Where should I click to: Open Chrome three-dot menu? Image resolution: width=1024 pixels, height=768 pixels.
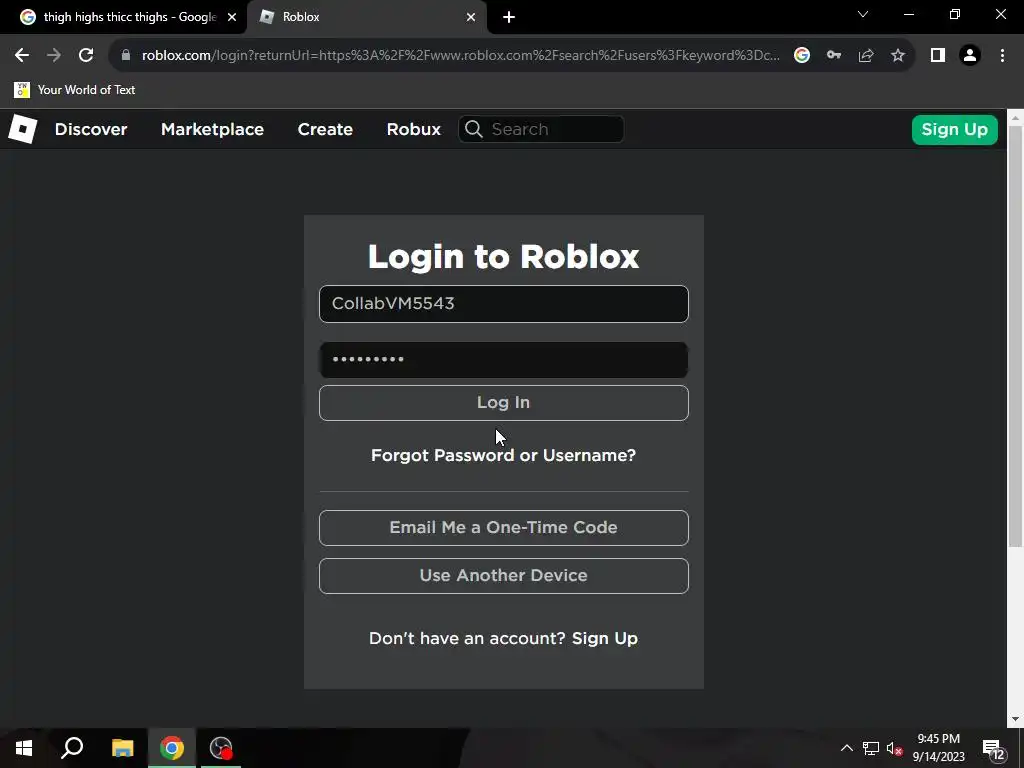point(1002,55)
